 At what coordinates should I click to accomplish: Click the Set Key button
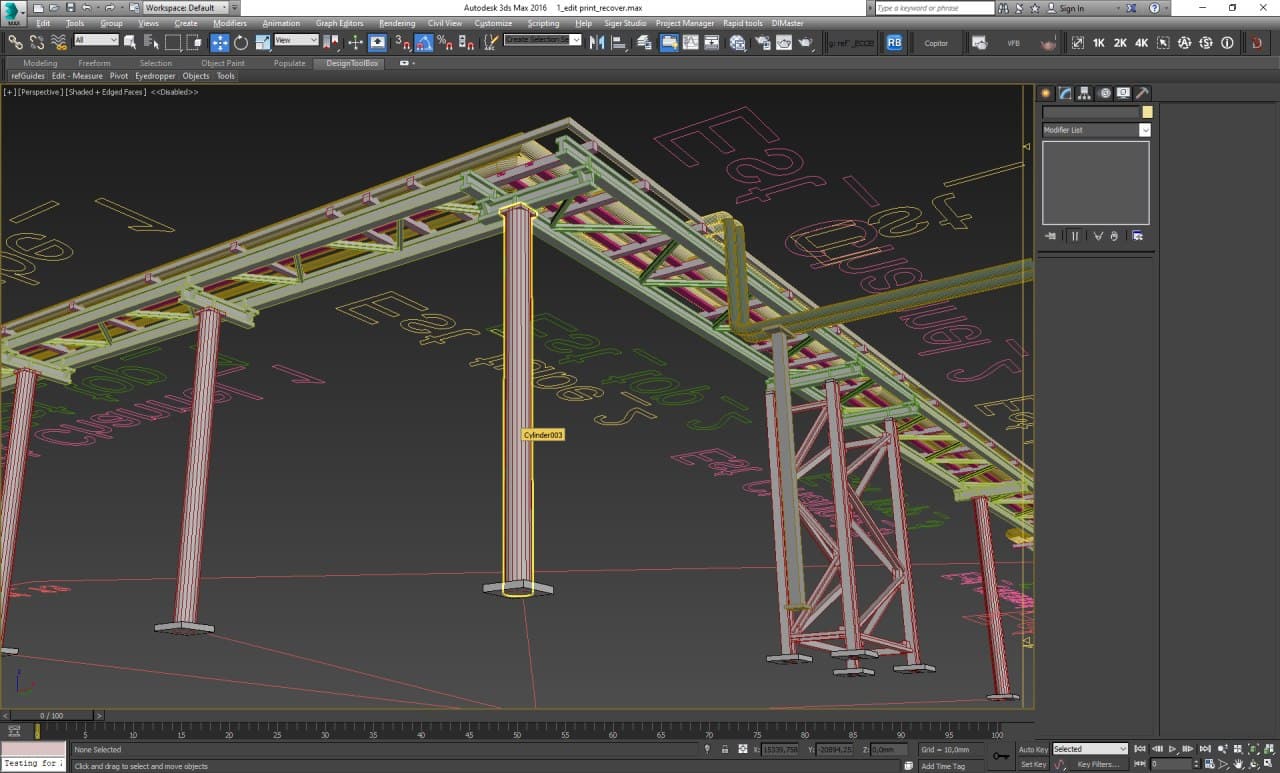(x=1033, y=764)
